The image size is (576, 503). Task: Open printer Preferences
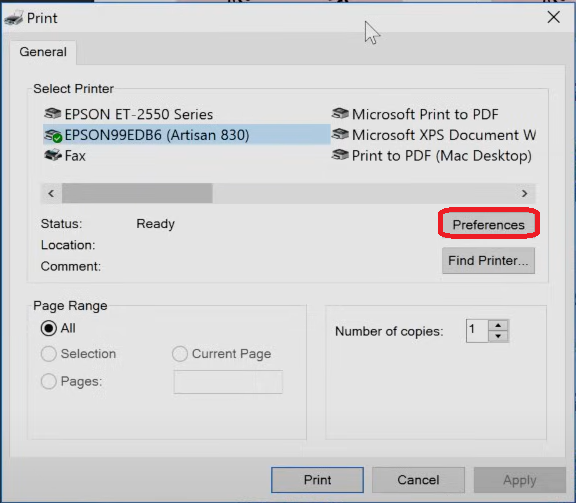[488, 224]
